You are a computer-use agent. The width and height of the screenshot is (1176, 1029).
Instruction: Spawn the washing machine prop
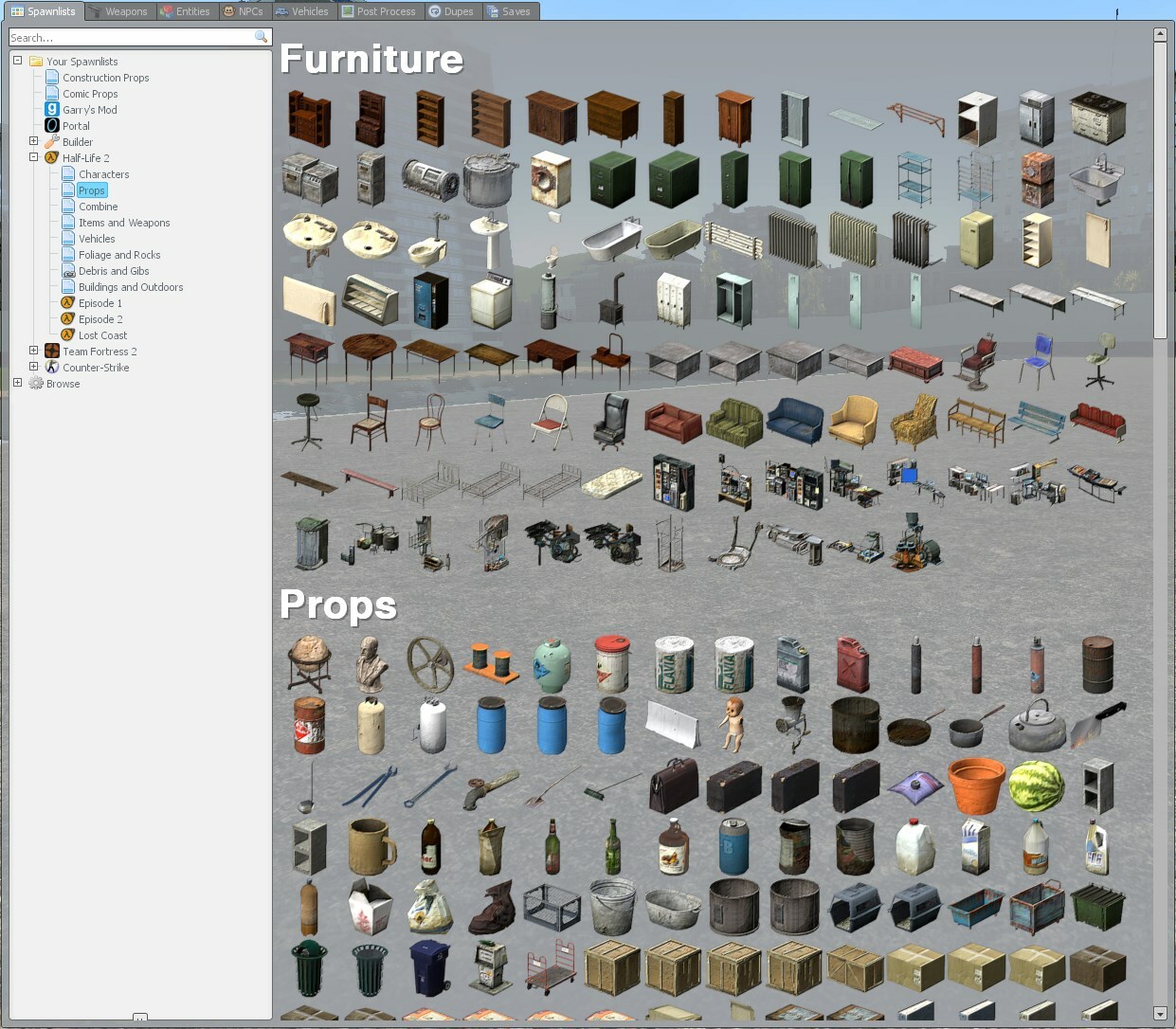(552, 180)
